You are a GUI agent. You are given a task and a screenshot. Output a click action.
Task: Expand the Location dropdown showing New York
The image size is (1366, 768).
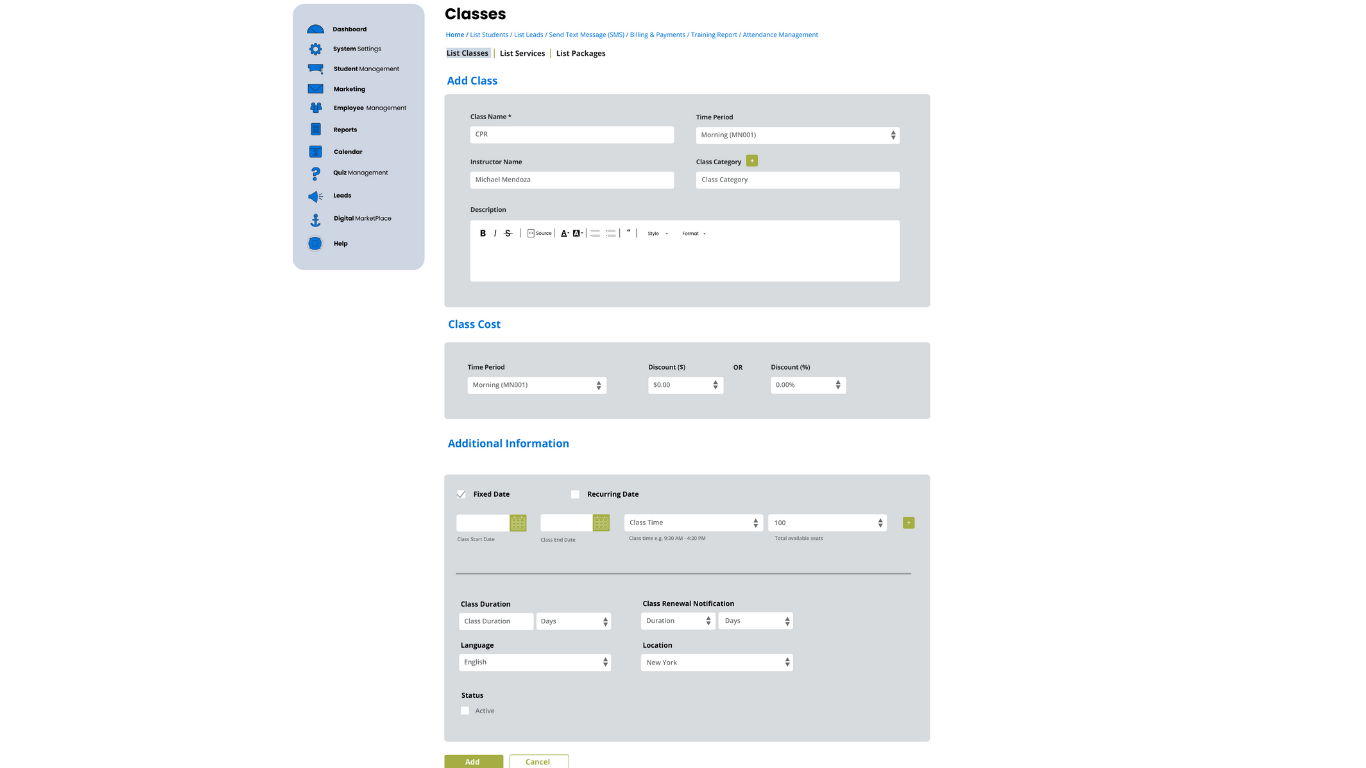point(716,662)
